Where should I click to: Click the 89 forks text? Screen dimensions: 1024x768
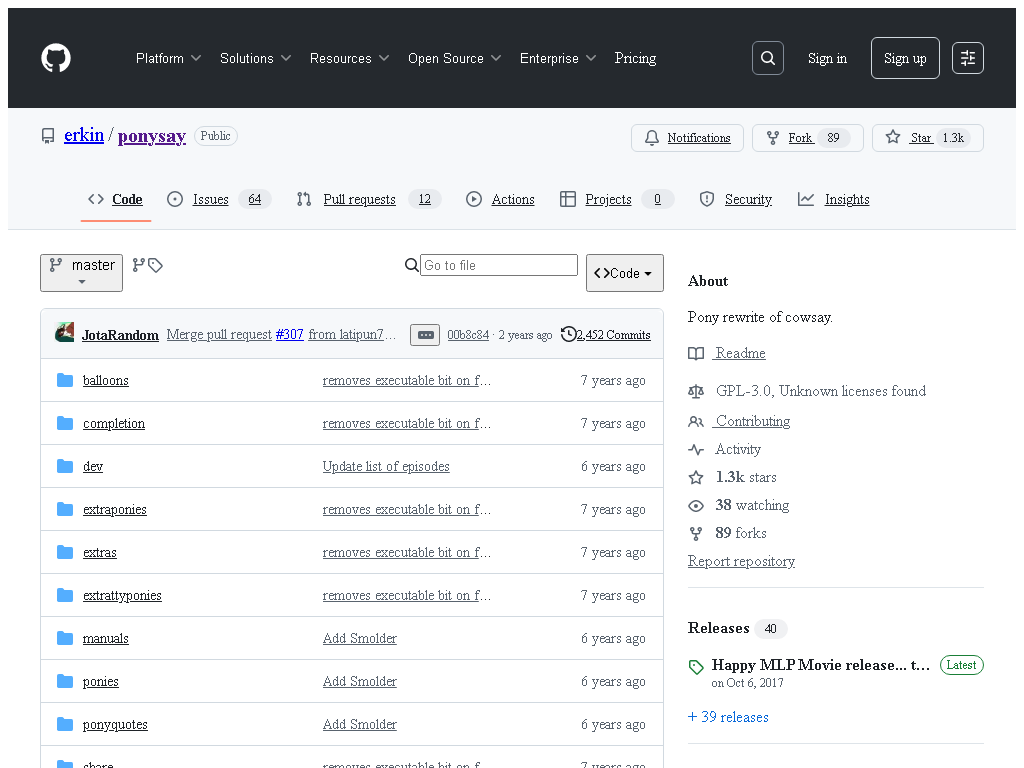click(x=741, y=533)
